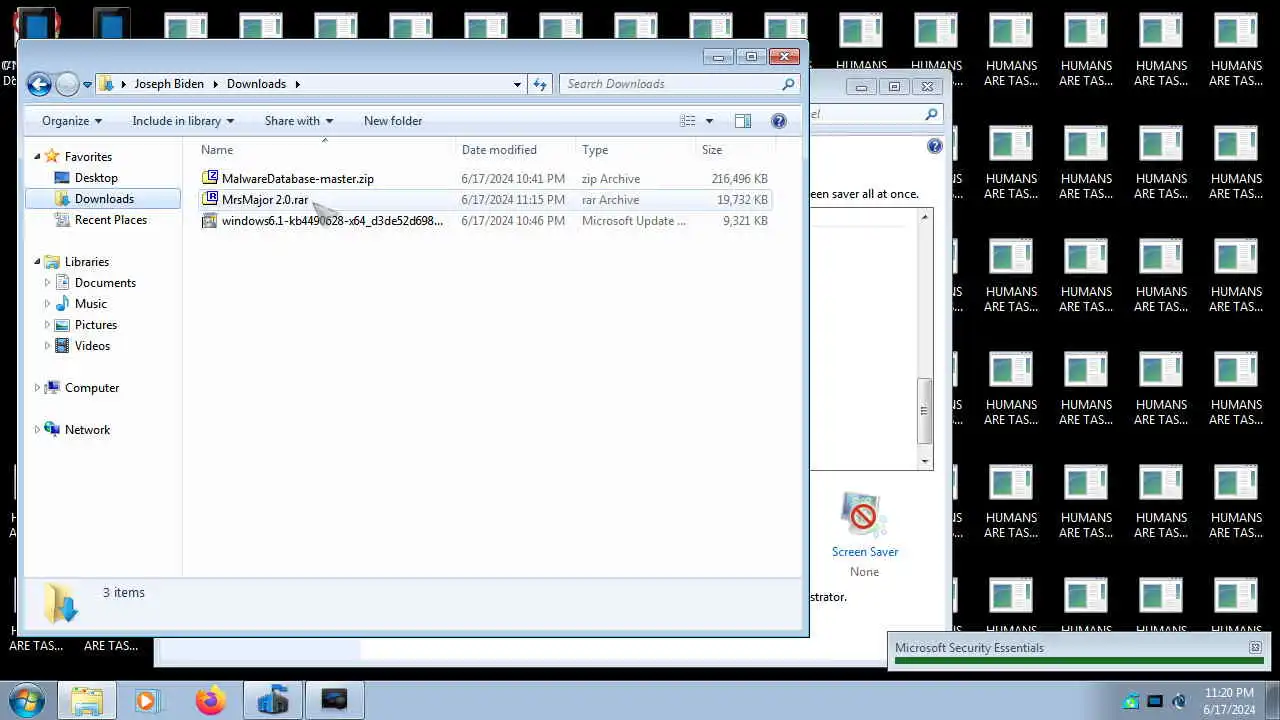Click scroll up arrow in Personalization theme list
This screenshot has width=1280, height=720.
(x=925, y=217)
